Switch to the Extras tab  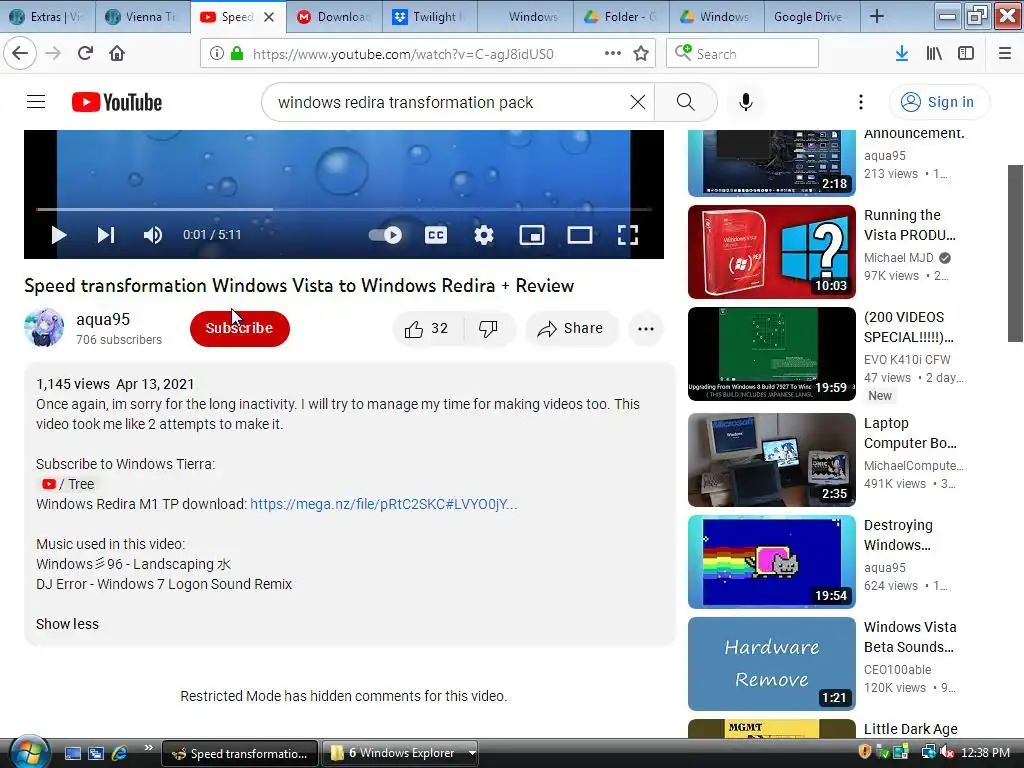coord(48,16)
